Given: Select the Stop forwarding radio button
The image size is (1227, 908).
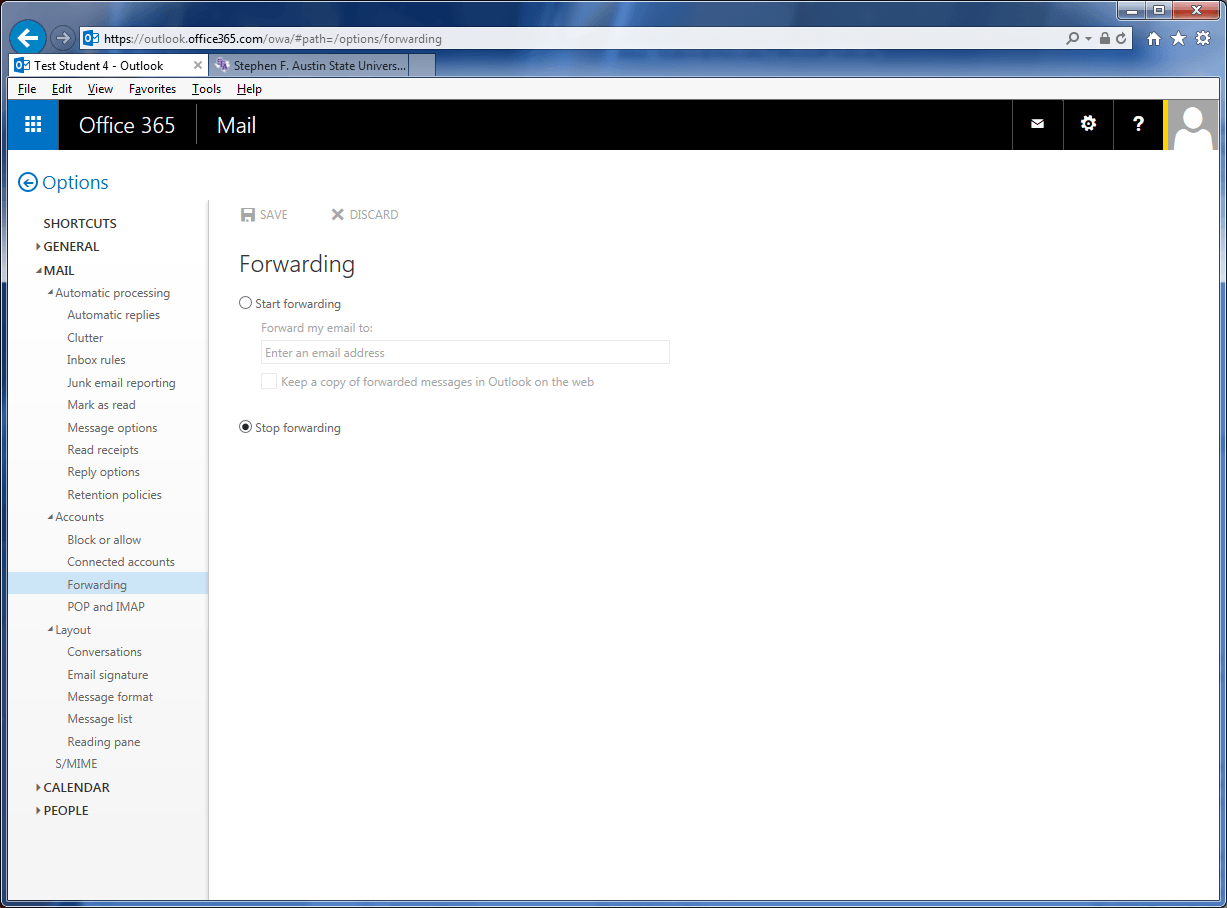Looking at the screenshot, I should tap(246, 427).
